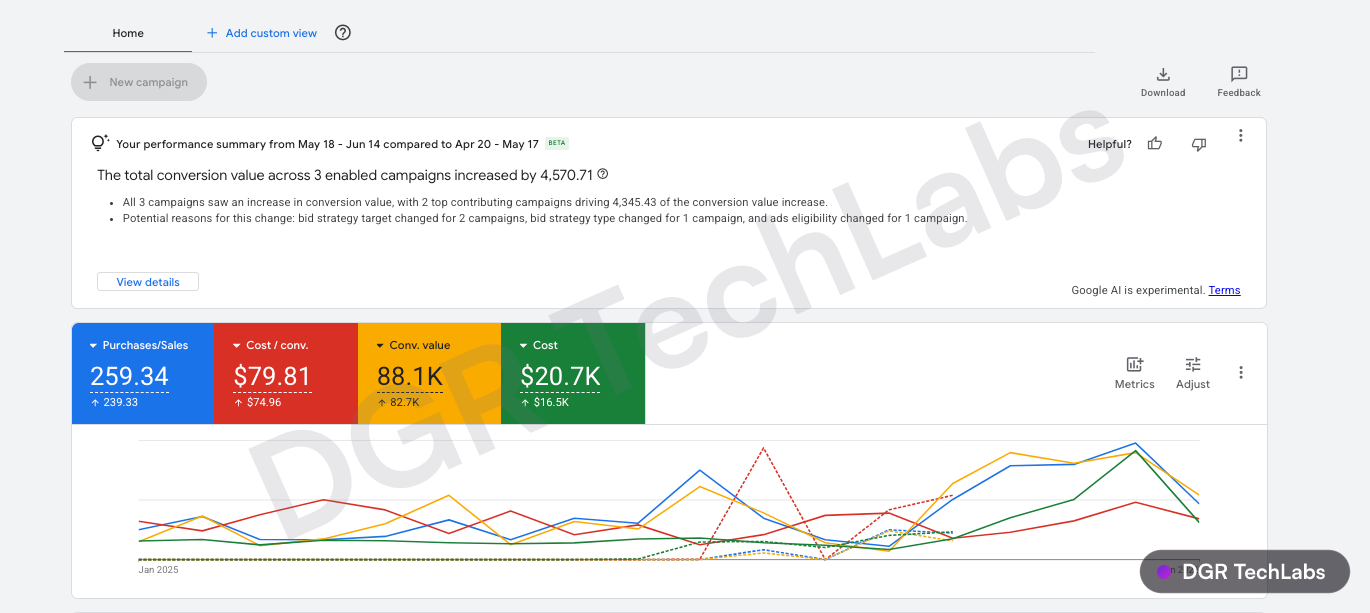Click the 82.7K comparison value
Image resolution: width=1370 pixels, height=613 pixels.
[x=404, y=402]
